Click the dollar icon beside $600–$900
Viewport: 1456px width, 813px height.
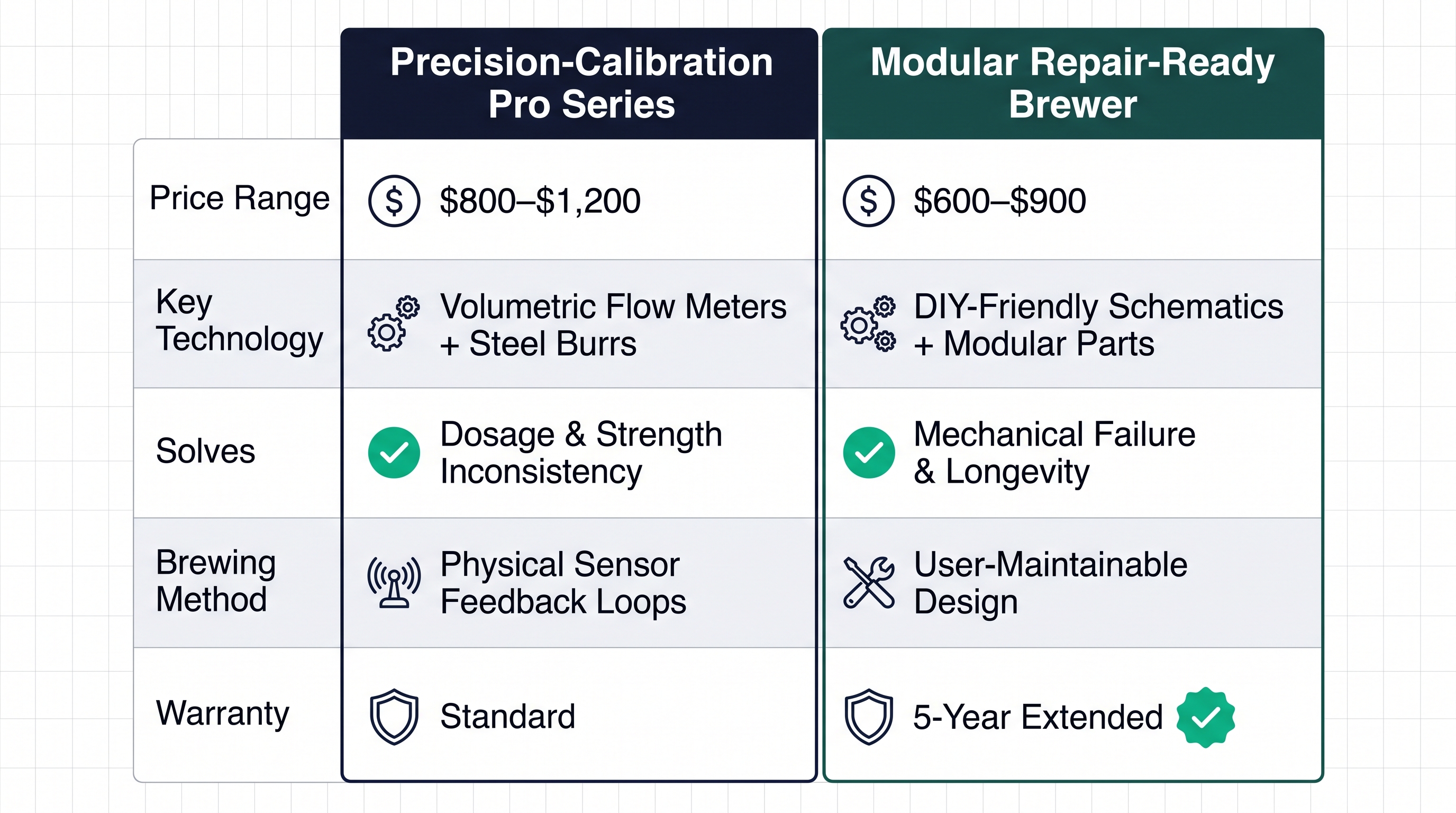pos(868,201)
